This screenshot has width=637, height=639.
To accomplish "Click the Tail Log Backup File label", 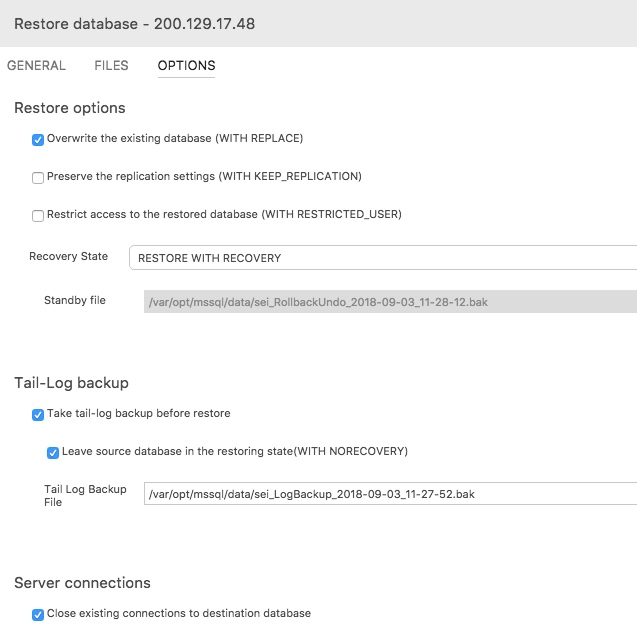I will pos(85,496).
